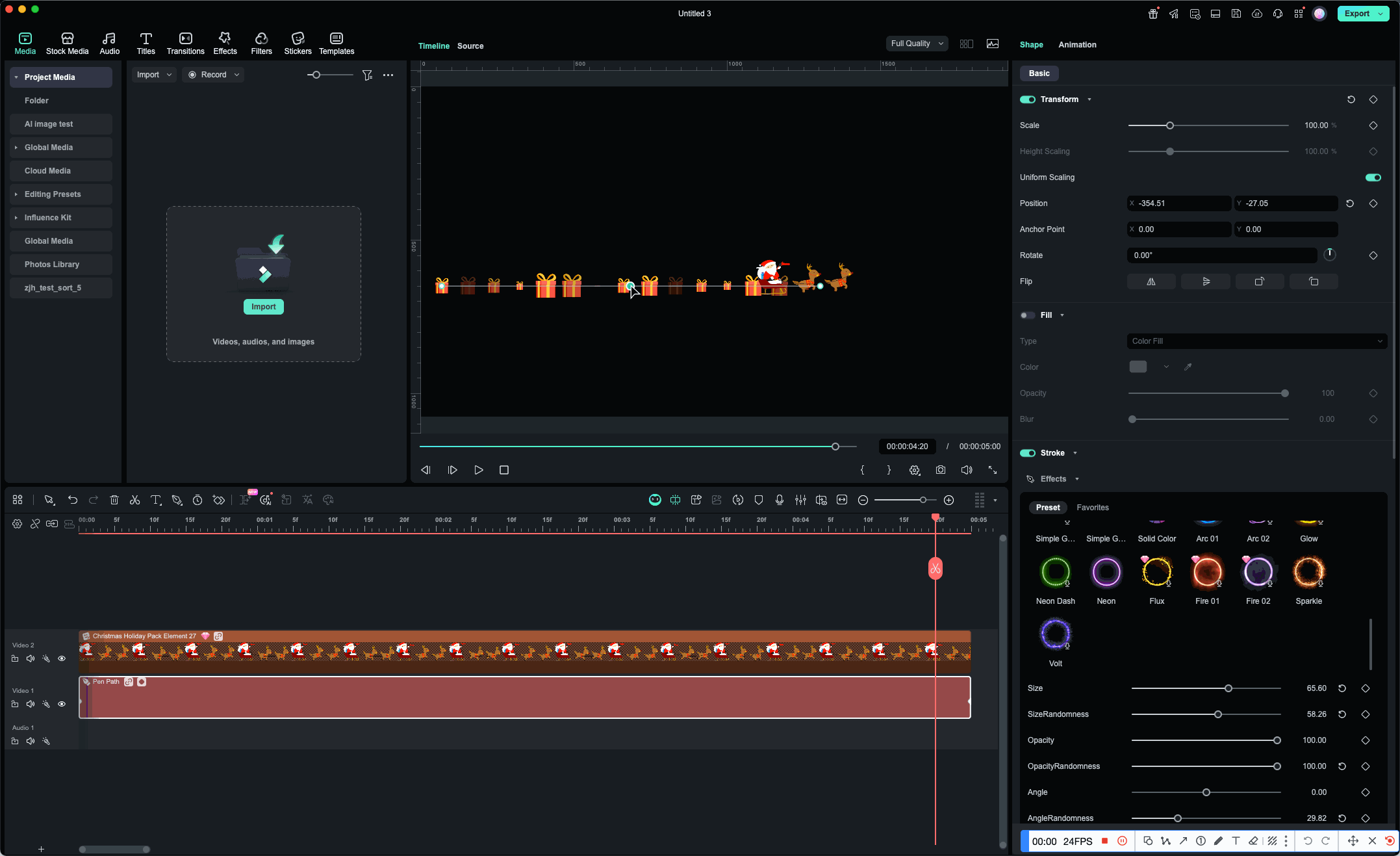Open the Full Quality dropdown above the preview
Screen dimensions: 1400x856
click(916, 44)
